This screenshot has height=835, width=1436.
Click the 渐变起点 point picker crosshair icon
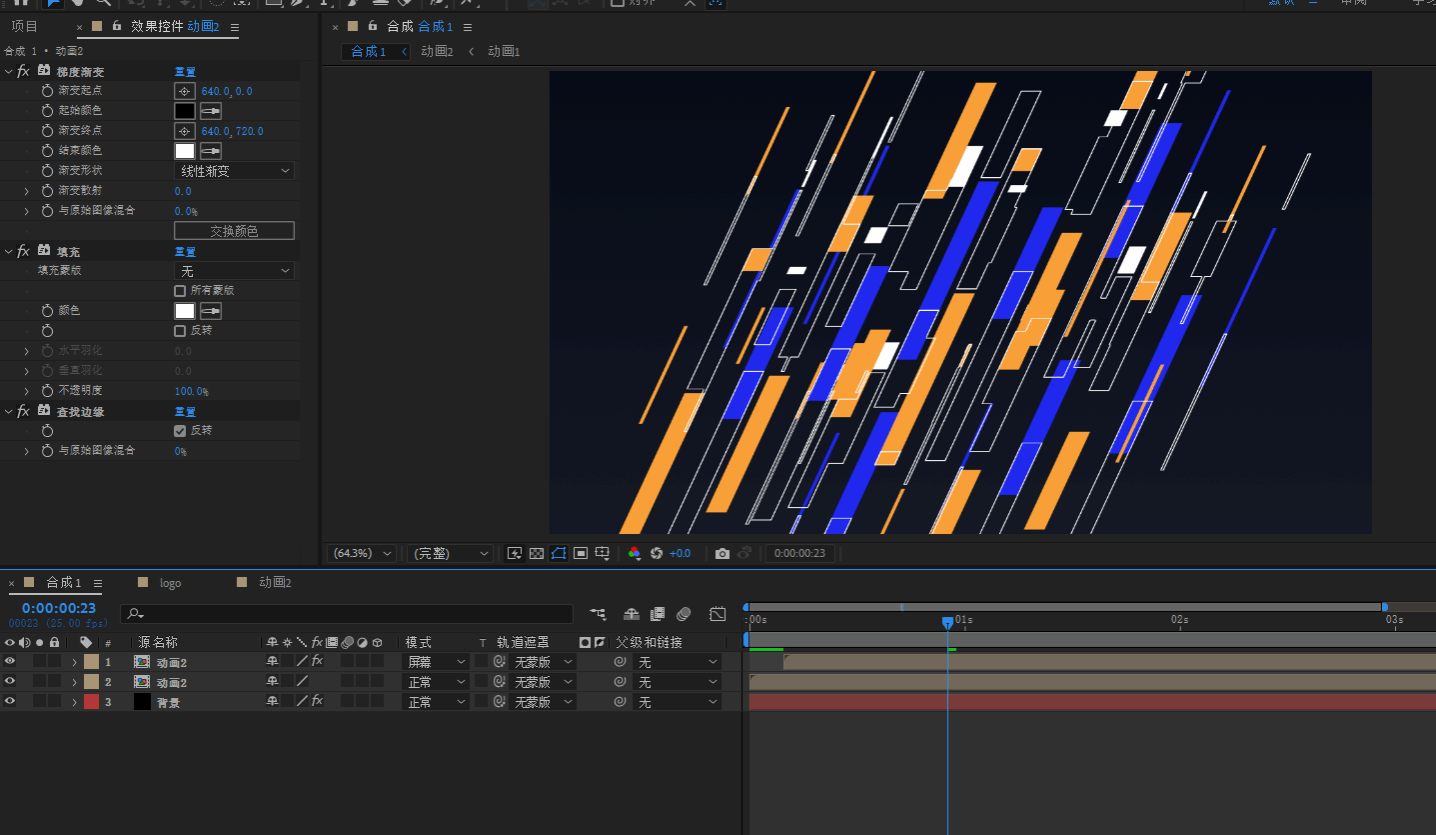pyautogui.click(x=184, y=91)
